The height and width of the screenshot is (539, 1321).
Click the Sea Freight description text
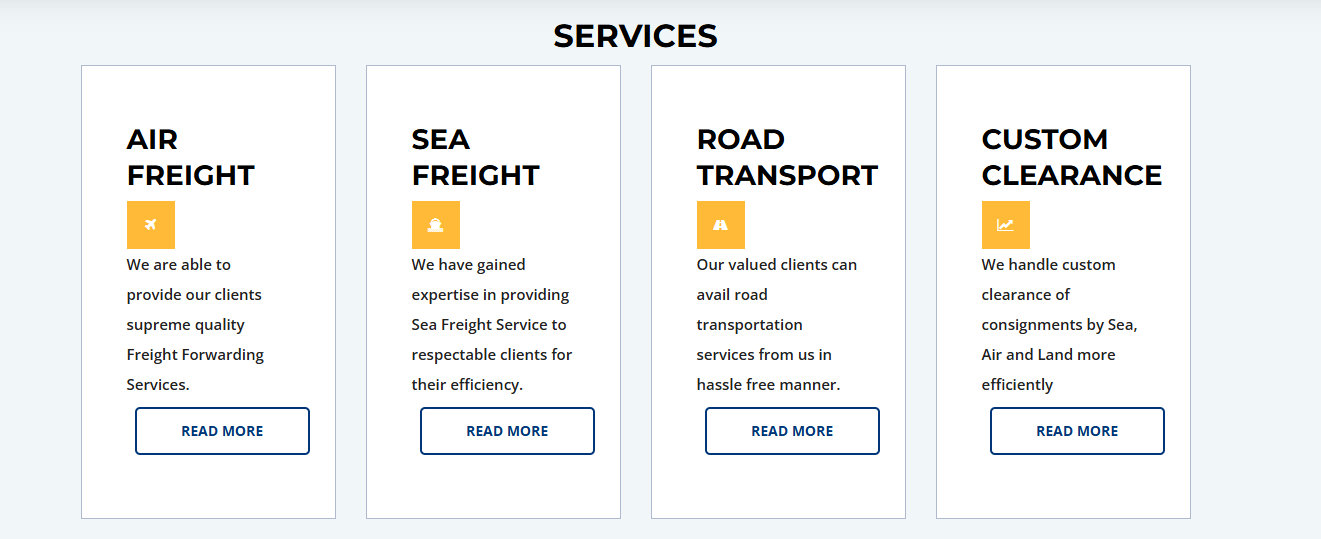tap(491, 324)
